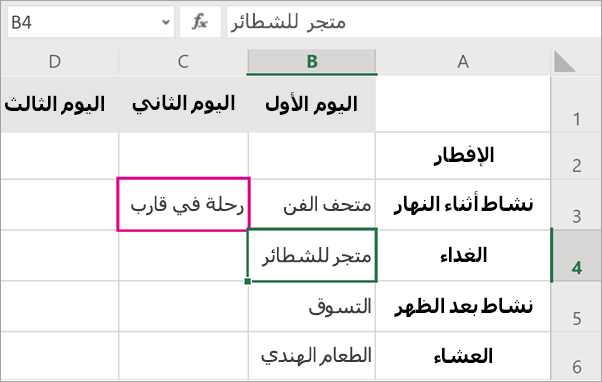Select row 2 header
Screen dimensions: 602x382
click(x=576, y=156)
